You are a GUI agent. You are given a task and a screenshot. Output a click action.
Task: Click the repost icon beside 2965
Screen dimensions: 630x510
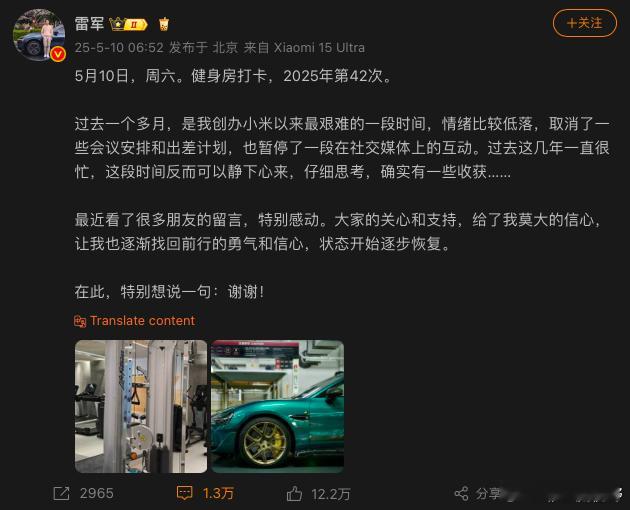(61, 494)
